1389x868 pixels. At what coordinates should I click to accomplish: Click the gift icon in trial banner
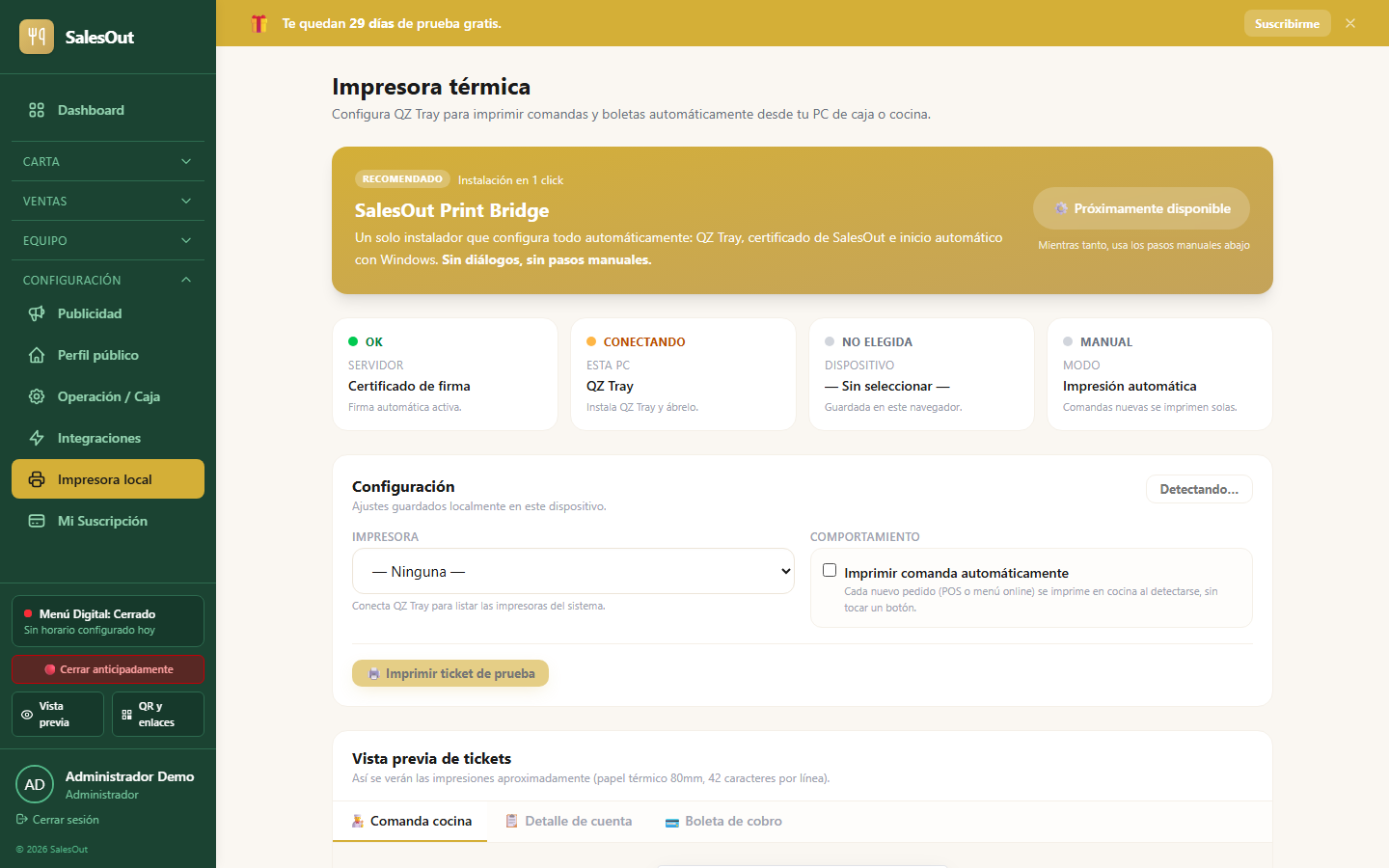pyautogui.click(x=259, y=23)
